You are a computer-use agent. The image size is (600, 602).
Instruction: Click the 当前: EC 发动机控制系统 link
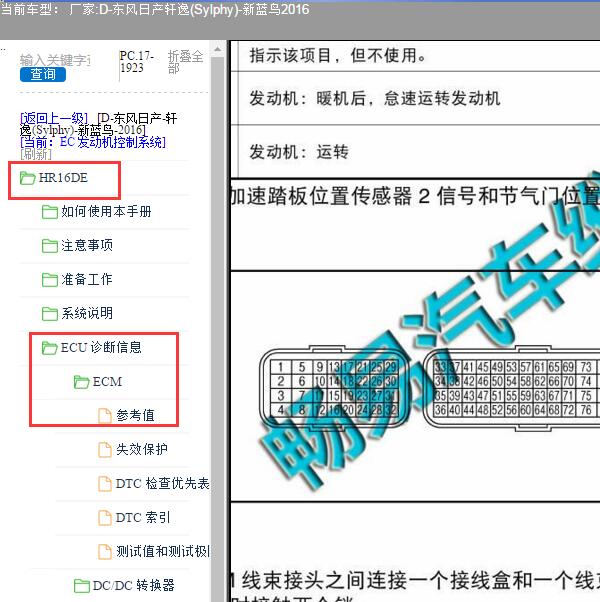(93, 142)
